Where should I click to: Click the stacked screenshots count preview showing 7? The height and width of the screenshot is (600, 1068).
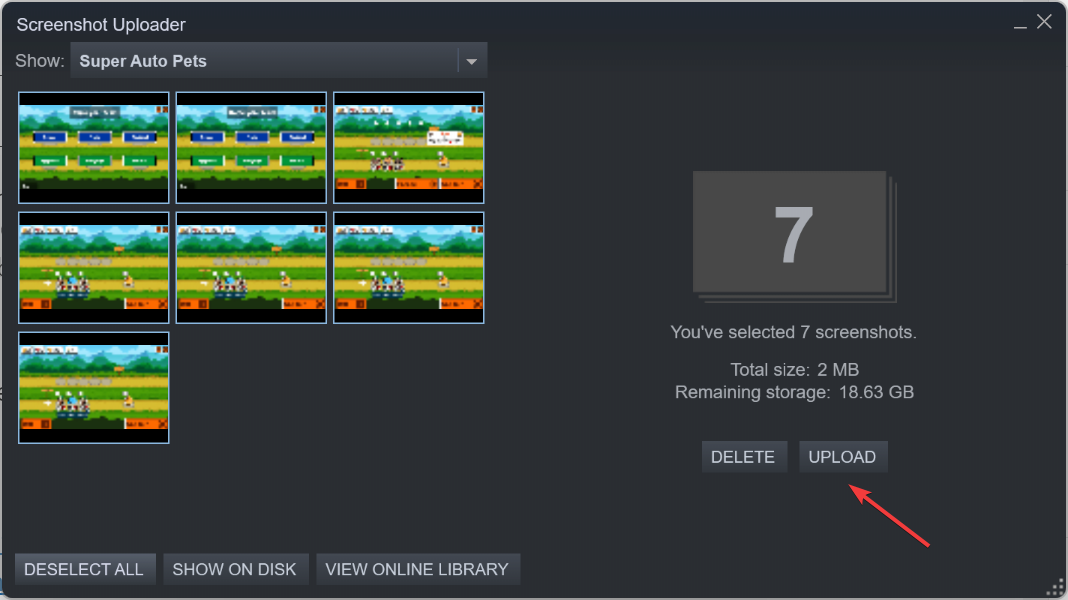coord(795,236)
